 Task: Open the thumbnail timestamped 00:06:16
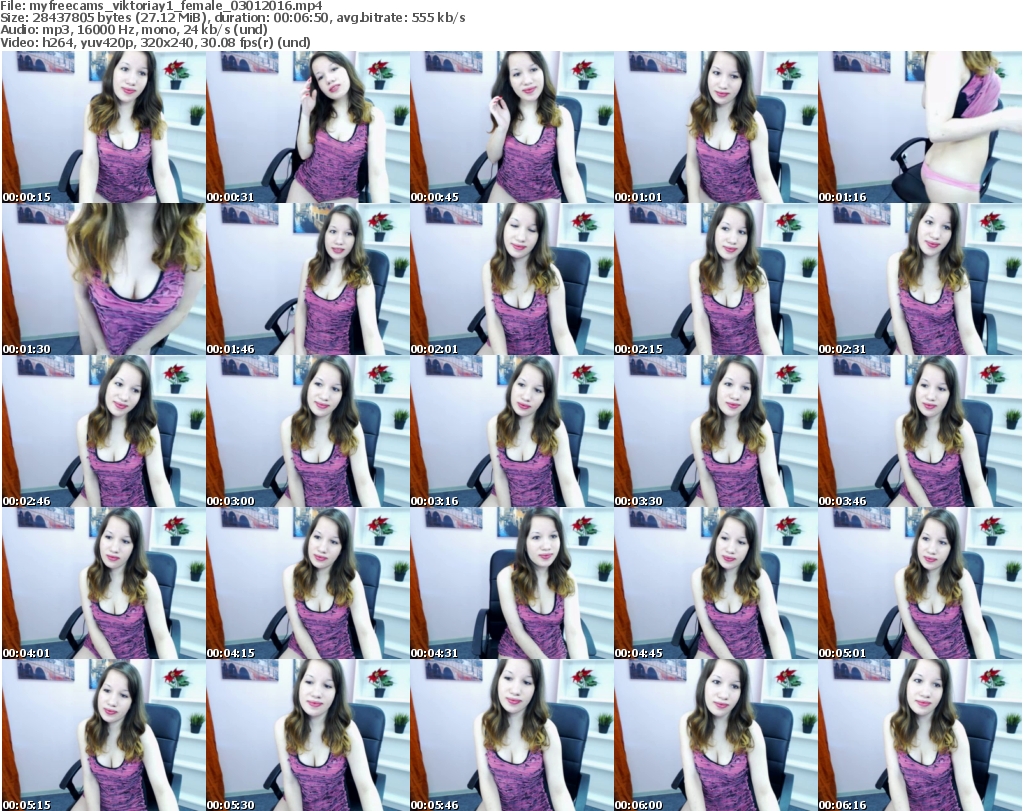click(x=919, y=736)
